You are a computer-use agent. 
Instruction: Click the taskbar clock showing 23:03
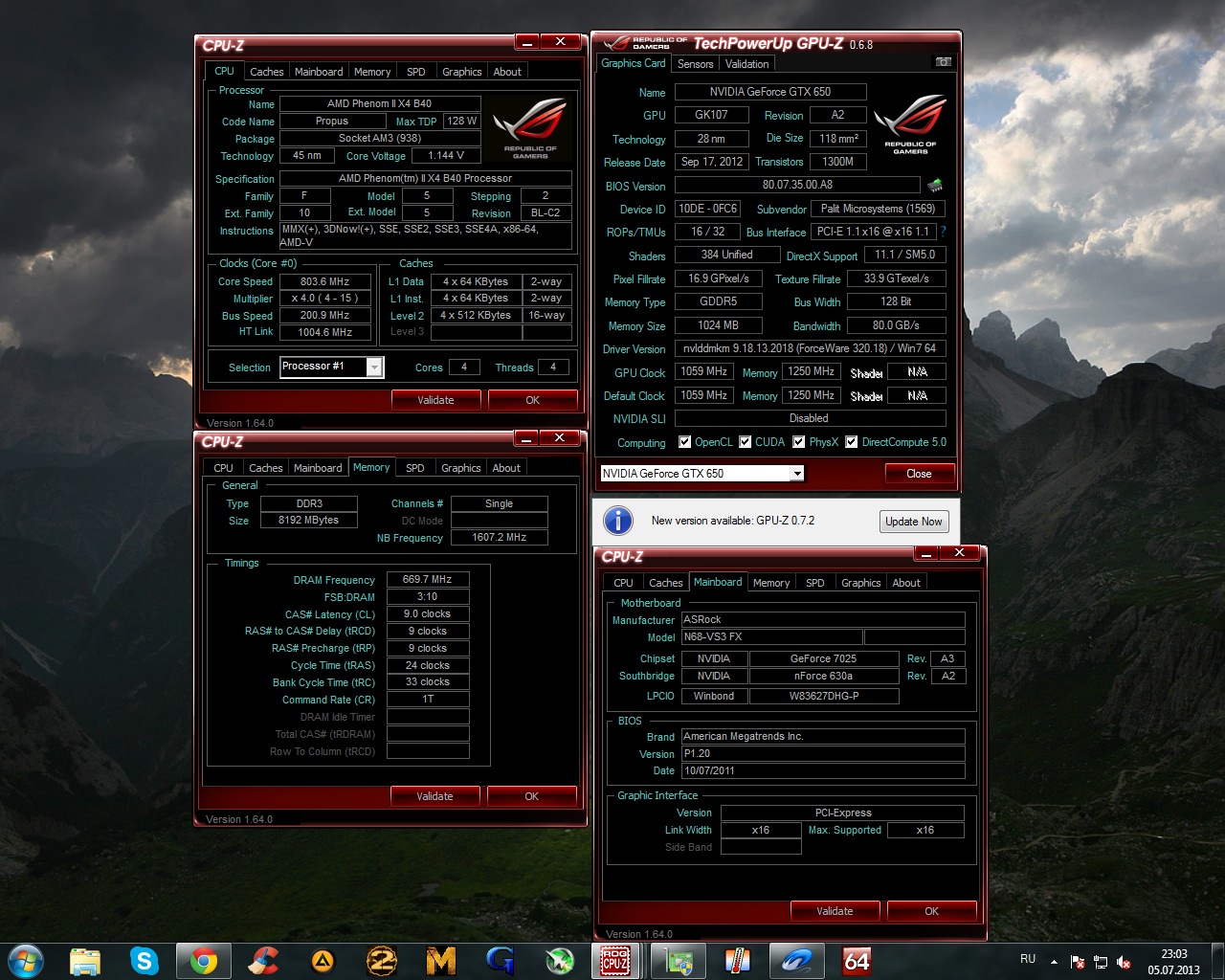click(x=1173, y=961)
